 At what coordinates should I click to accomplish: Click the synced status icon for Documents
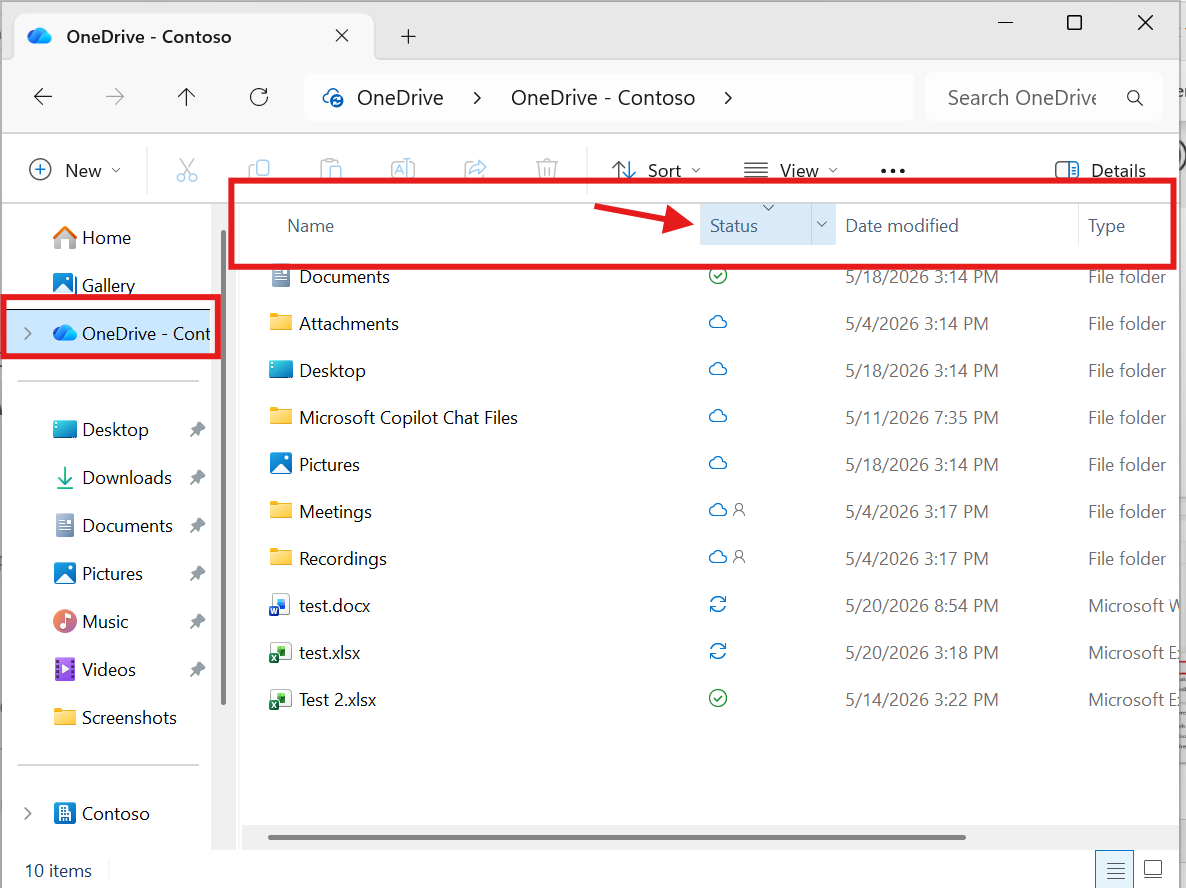tap(718, 276)
